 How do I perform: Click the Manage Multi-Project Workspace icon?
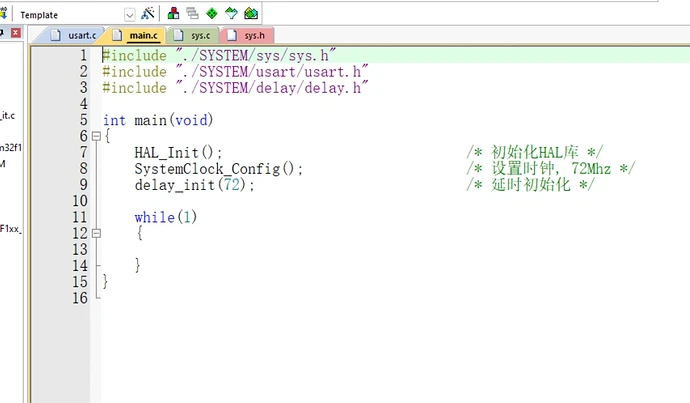192,14
